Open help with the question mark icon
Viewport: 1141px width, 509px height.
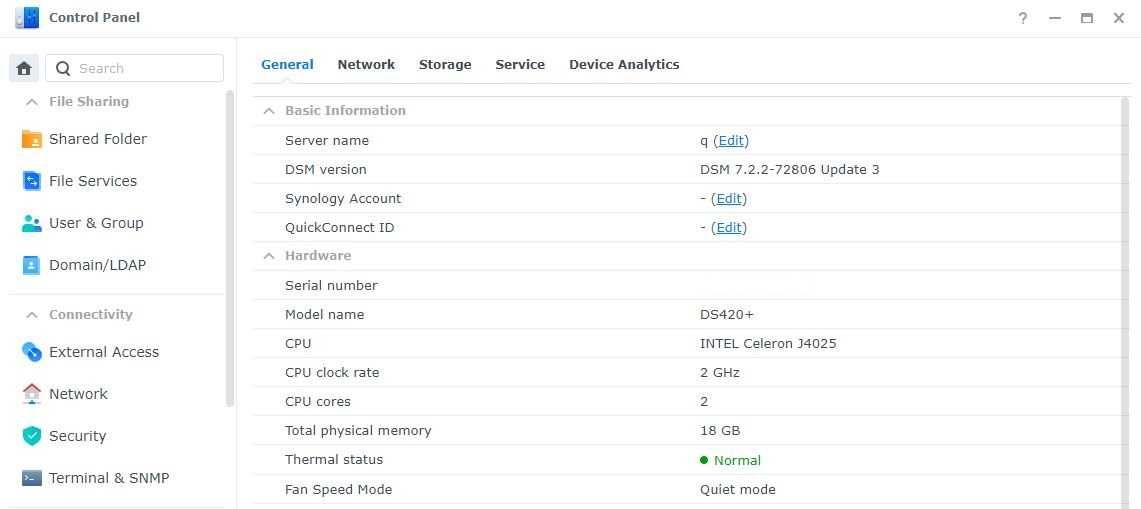pos(1022,18)
